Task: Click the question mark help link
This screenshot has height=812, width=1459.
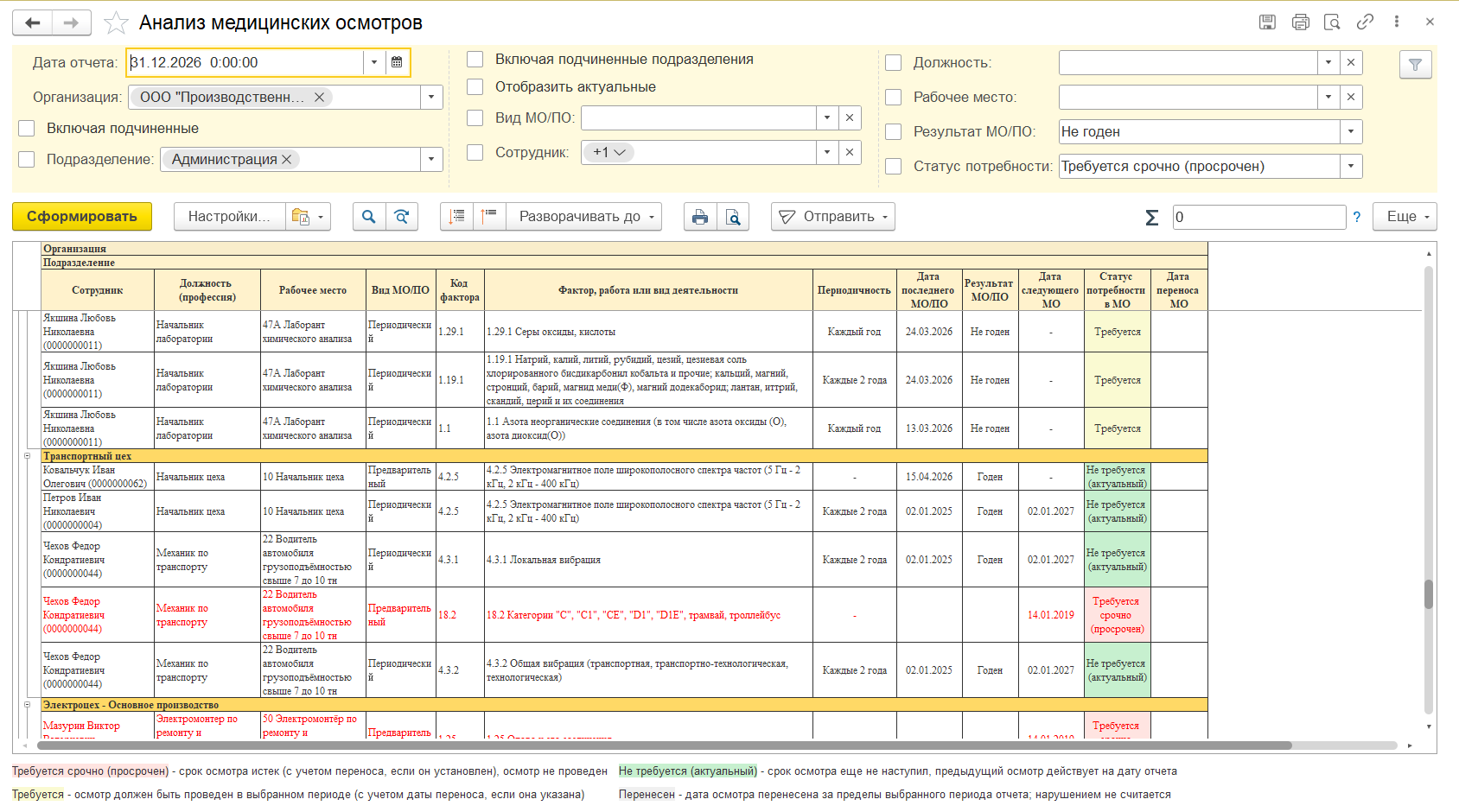Action: (x=1357, y=218)
